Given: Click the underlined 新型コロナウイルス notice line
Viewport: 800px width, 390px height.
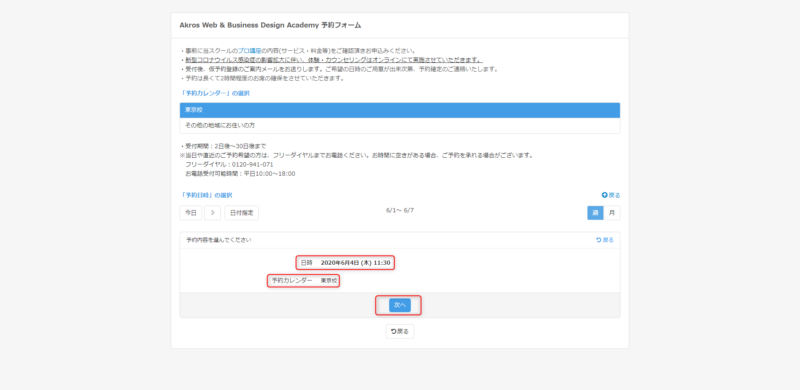Looking at the screenshot, I should 334,60.
